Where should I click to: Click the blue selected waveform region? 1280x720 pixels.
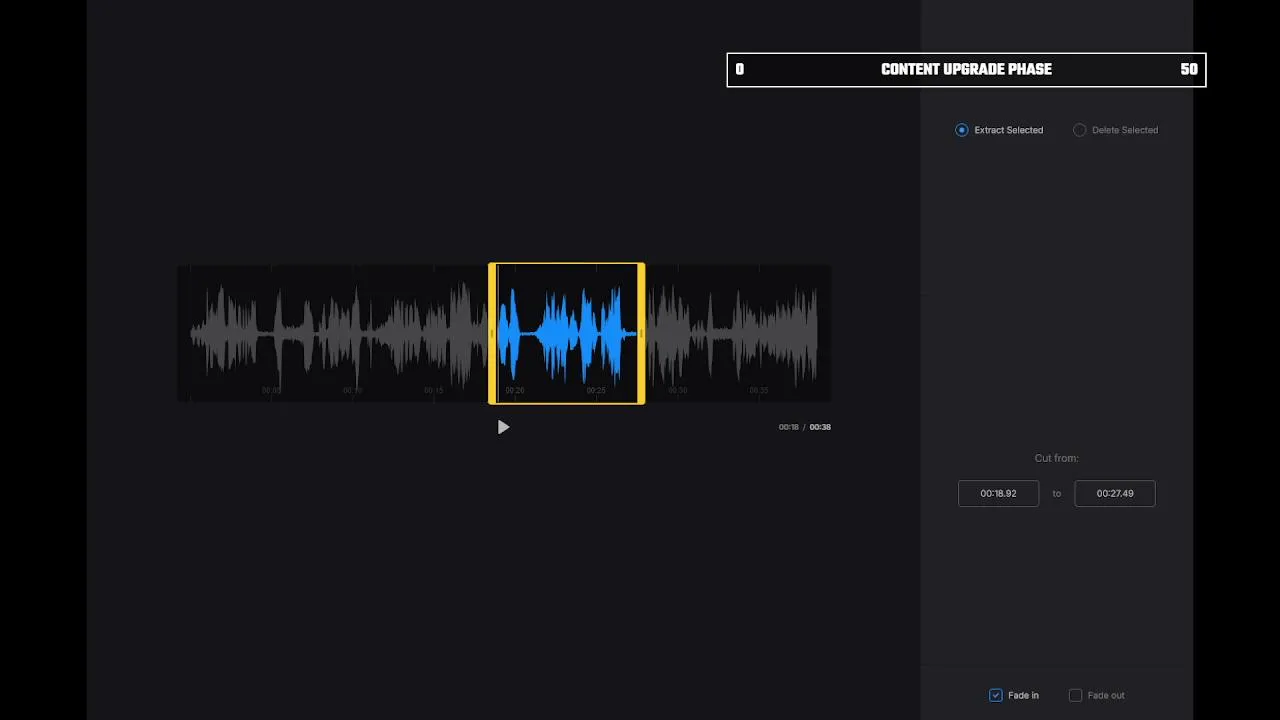(x=567, y=334)
